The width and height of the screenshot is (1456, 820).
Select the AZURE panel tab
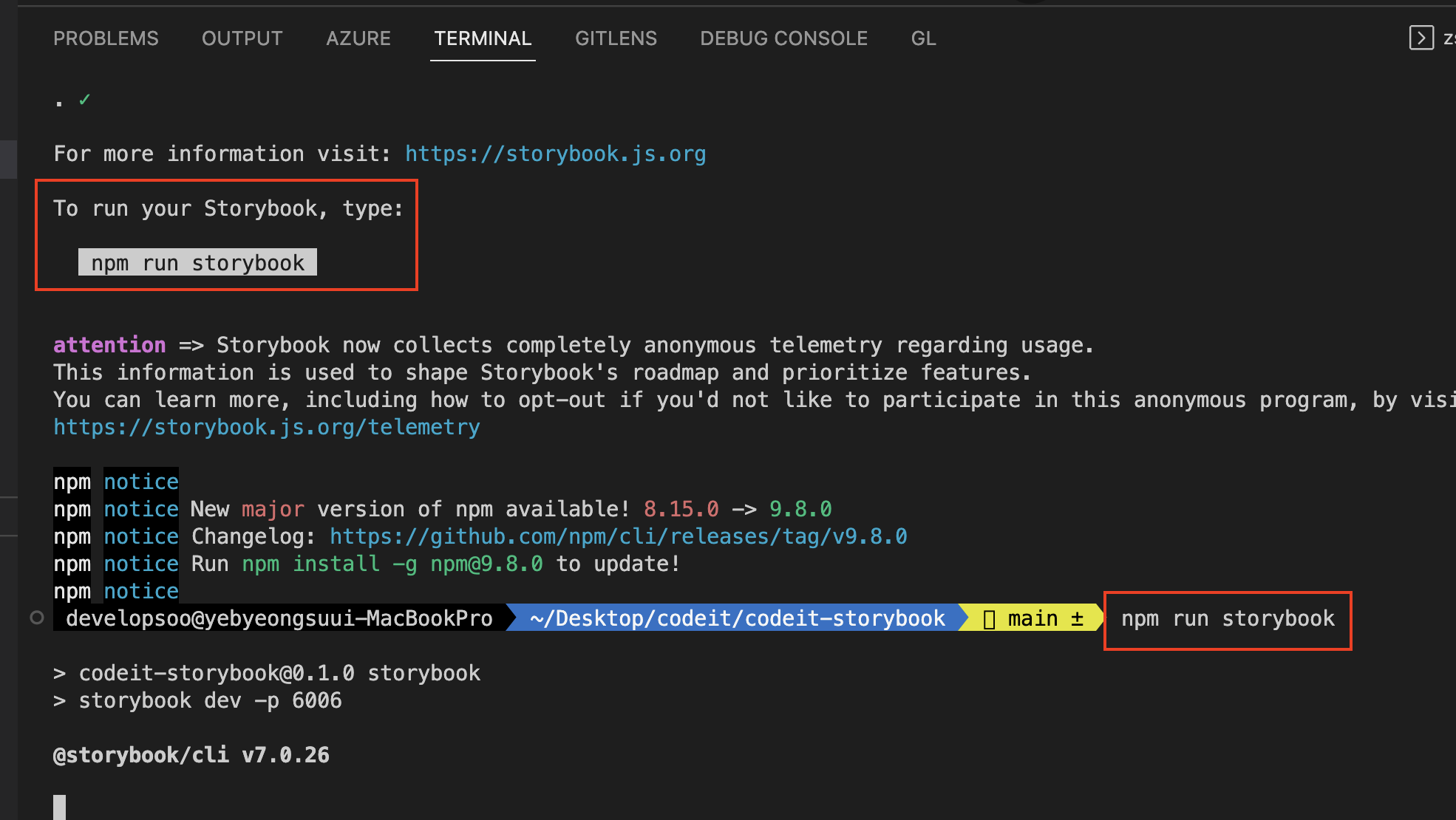pos(358,38)
